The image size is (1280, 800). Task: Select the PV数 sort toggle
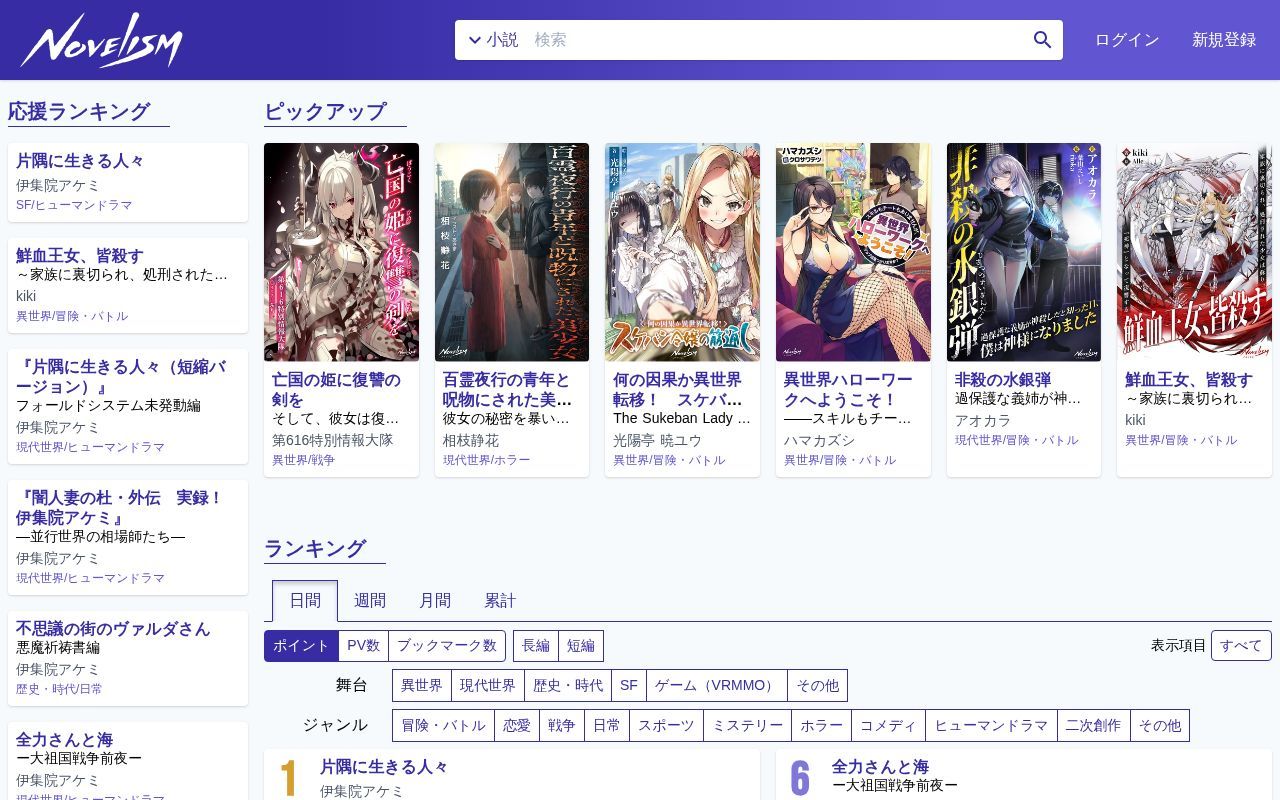363,646
